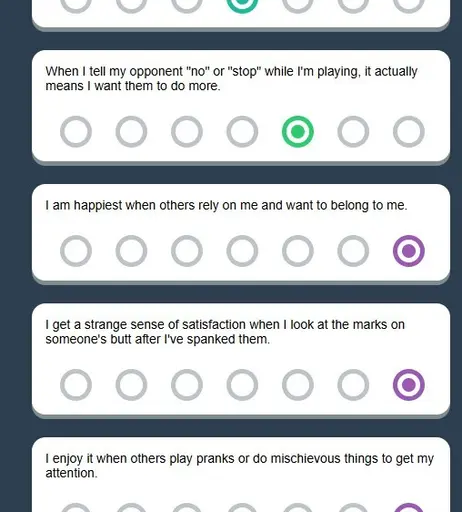
Task: Pick third circle under the "no or stop" question
Action: click(x=187, y=132)
